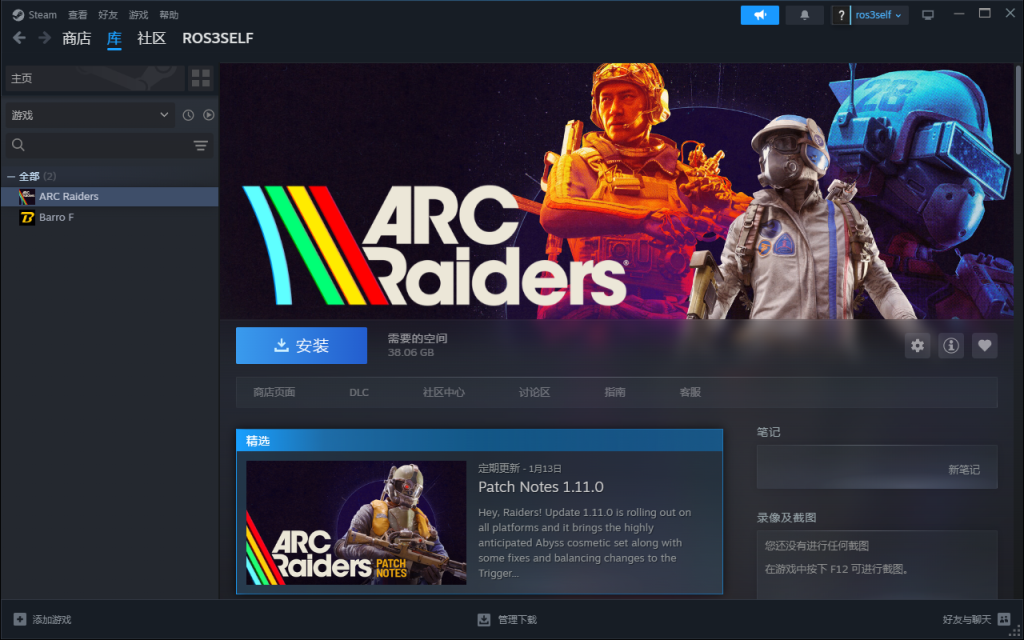Click the announcements megaphone icon
Viewport: 1024px width, 640px height.
[x=759, y=15]
